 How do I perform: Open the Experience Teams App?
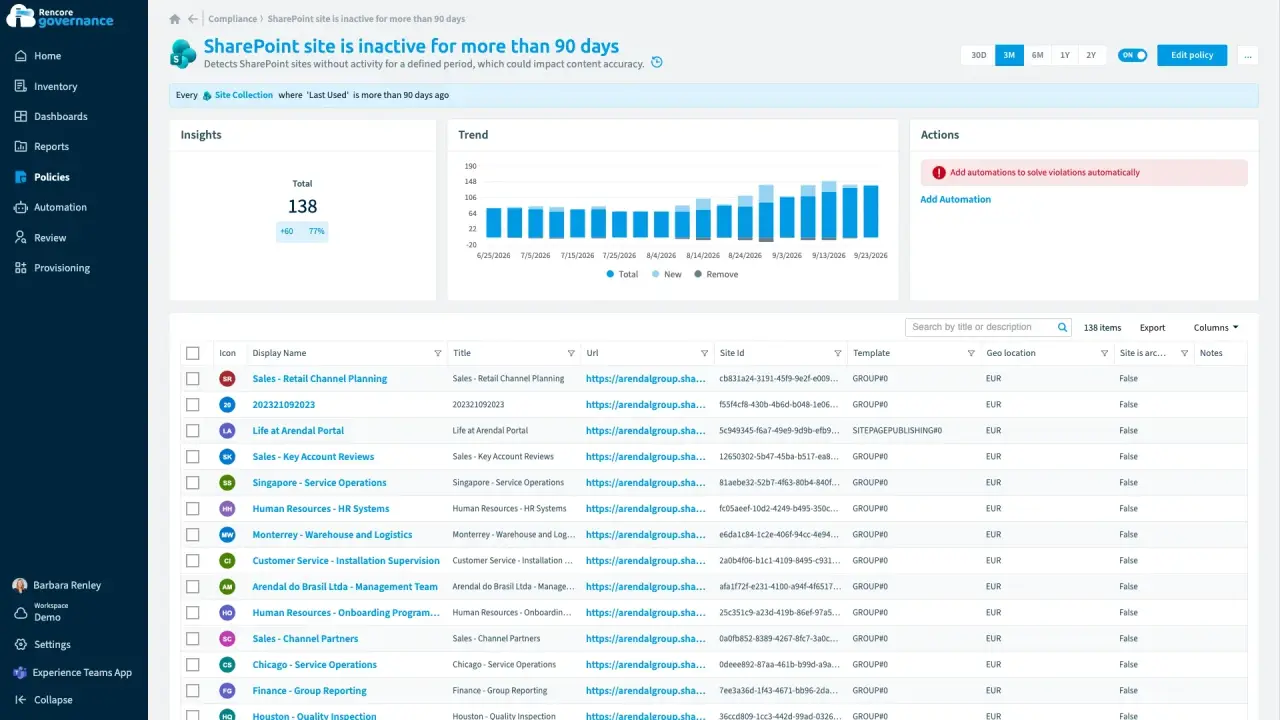point(74,673)
